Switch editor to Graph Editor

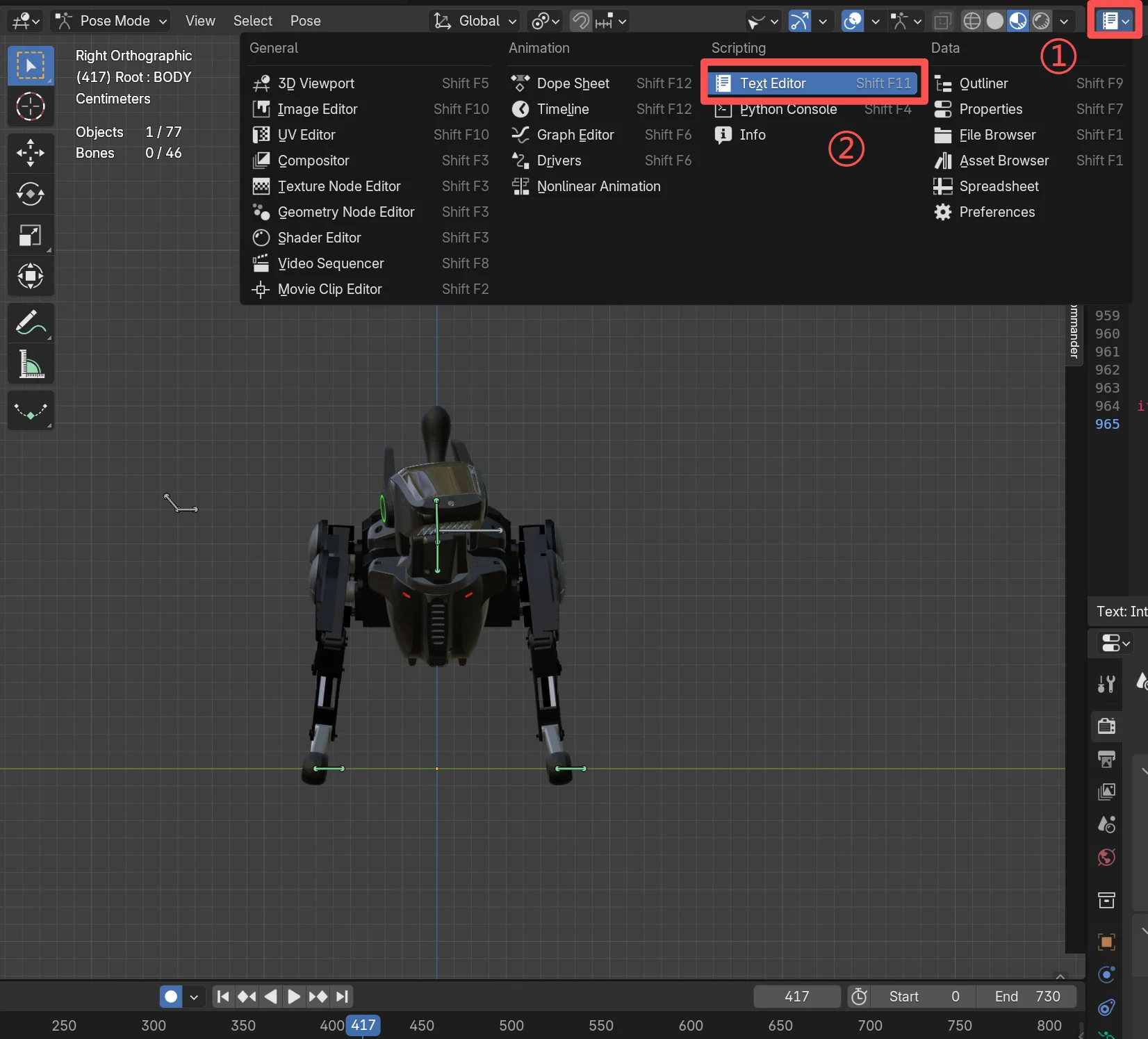point(602,135)
